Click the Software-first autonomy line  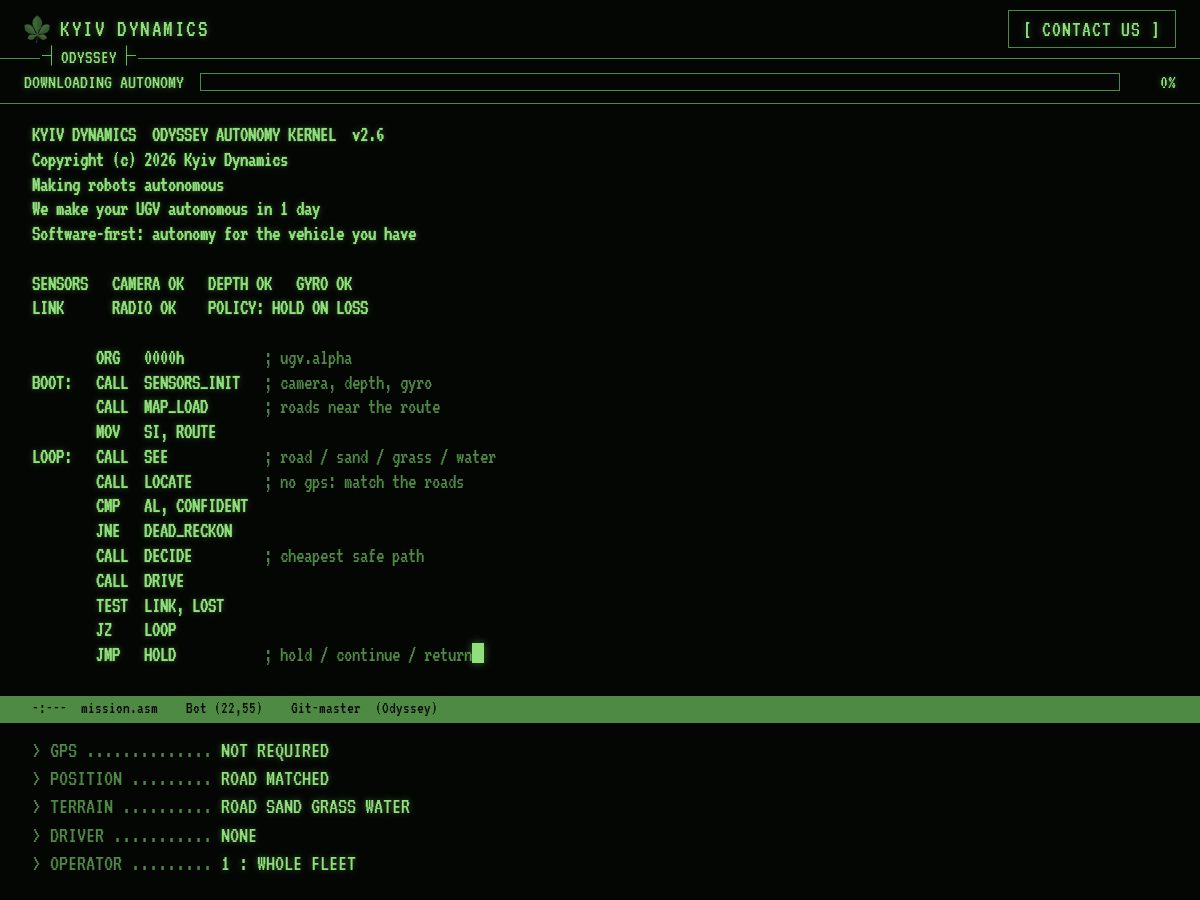(x=224, y=234)
